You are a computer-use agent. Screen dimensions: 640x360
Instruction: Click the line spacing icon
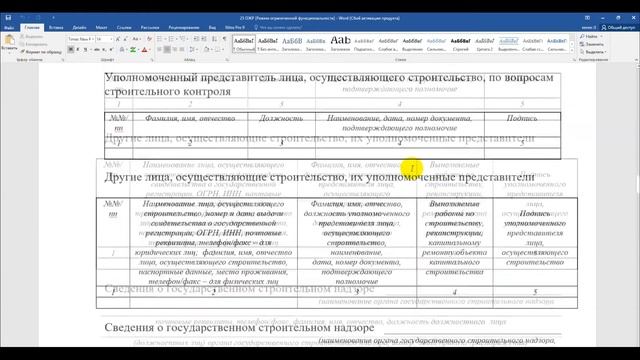(x=191, y=49)
